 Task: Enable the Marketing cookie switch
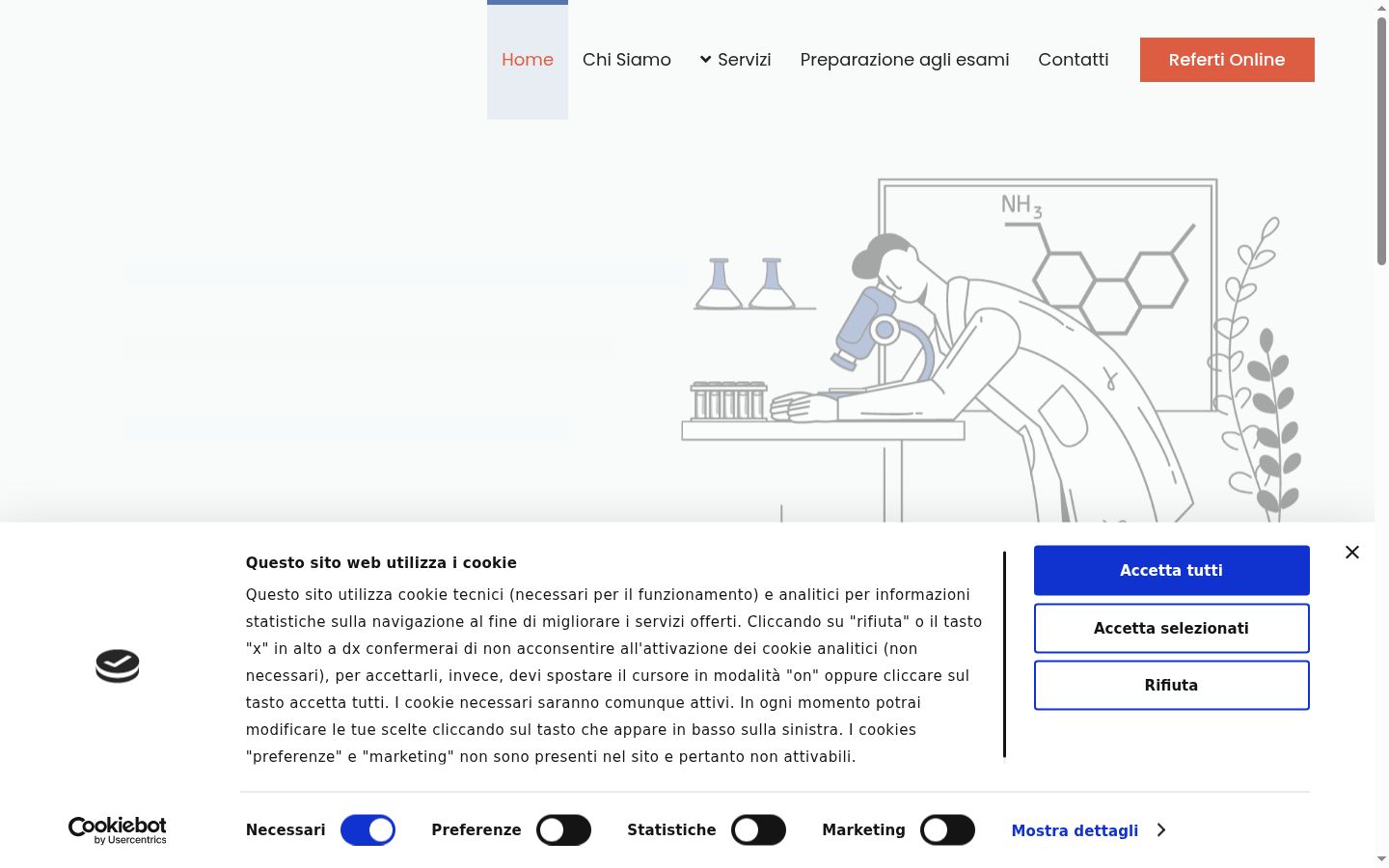(x=947, y=830)
